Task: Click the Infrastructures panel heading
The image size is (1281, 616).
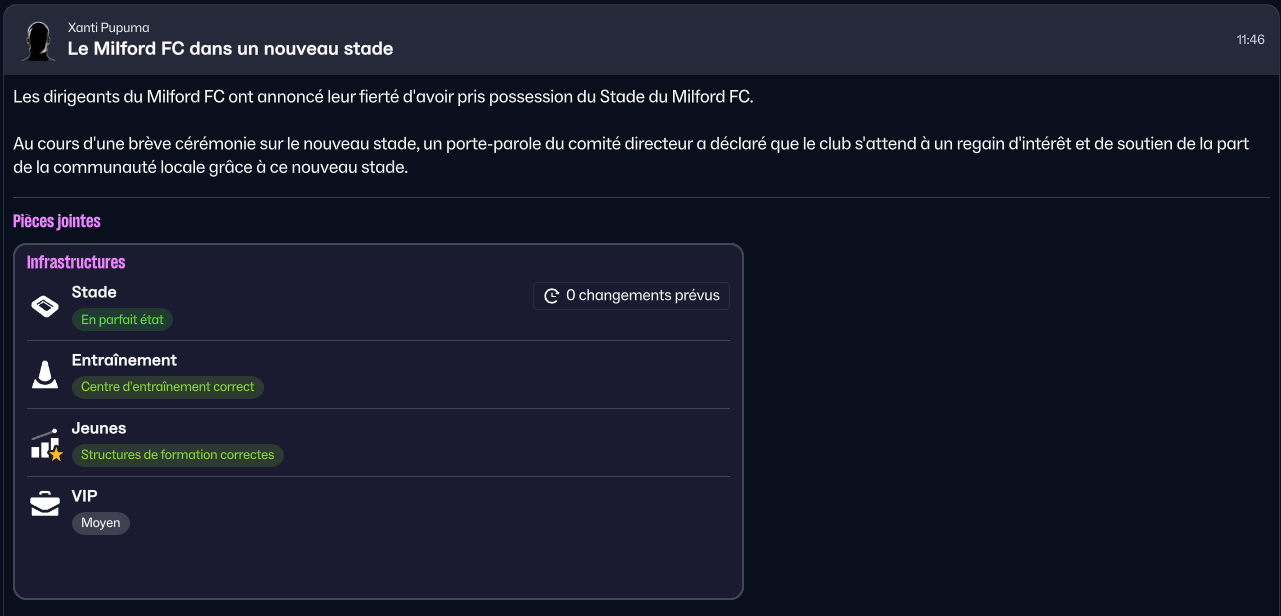Action: click(76, 263)
